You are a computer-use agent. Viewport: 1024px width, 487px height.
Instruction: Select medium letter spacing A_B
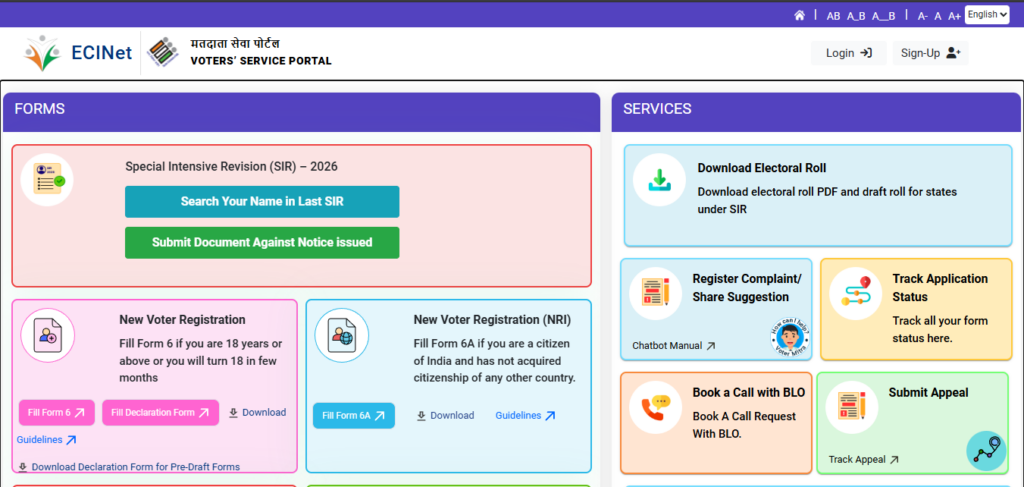click(x=856, y=16)
